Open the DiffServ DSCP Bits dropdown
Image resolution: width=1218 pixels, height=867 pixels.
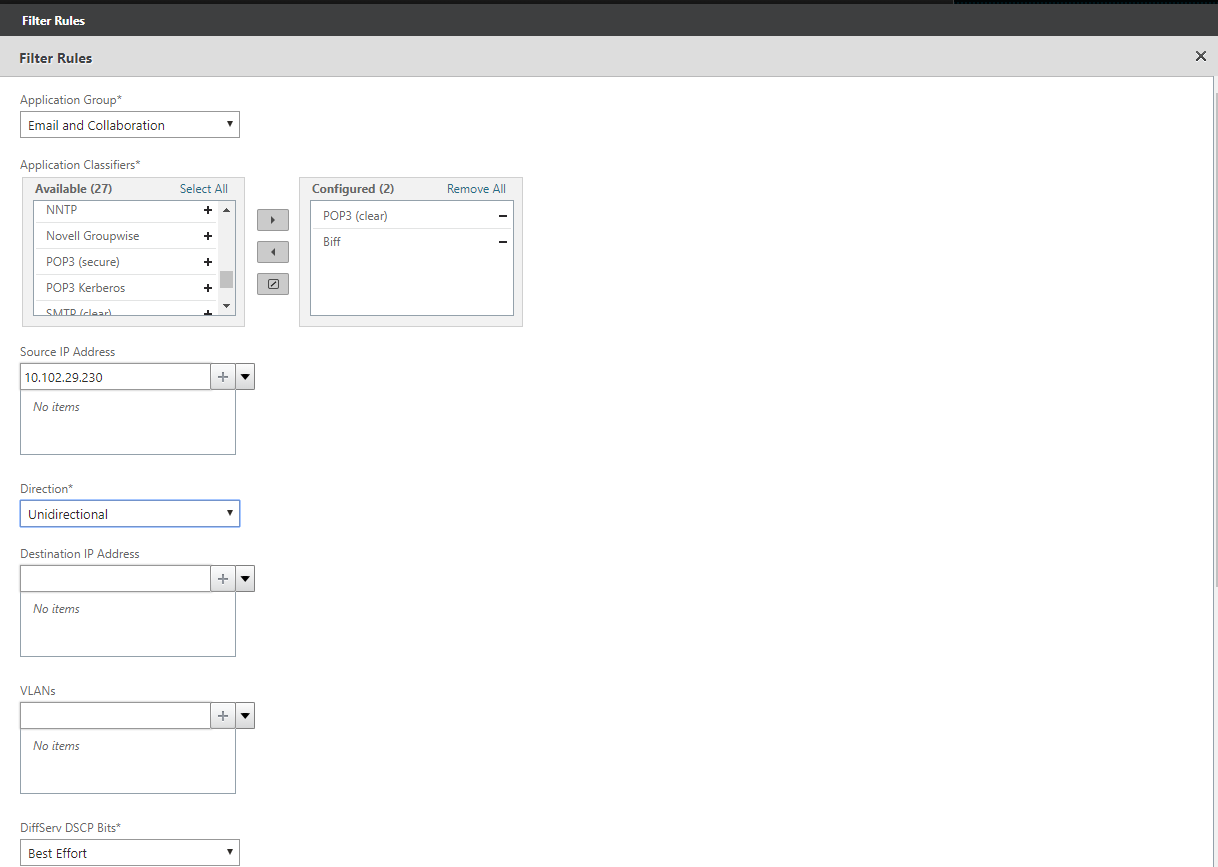[x=130, y=853]
